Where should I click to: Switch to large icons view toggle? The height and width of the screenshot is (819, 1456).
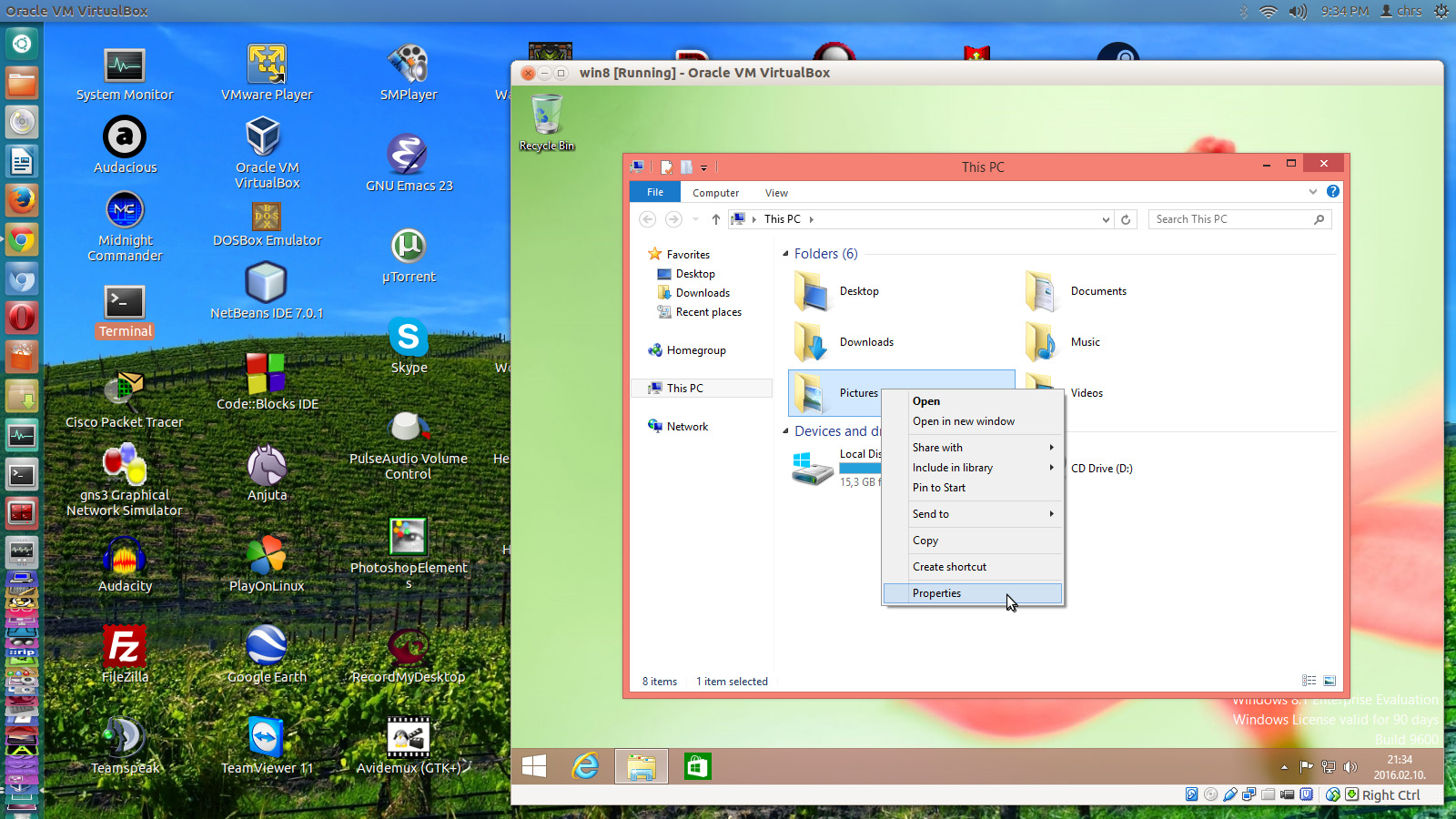pos(1330,681)
